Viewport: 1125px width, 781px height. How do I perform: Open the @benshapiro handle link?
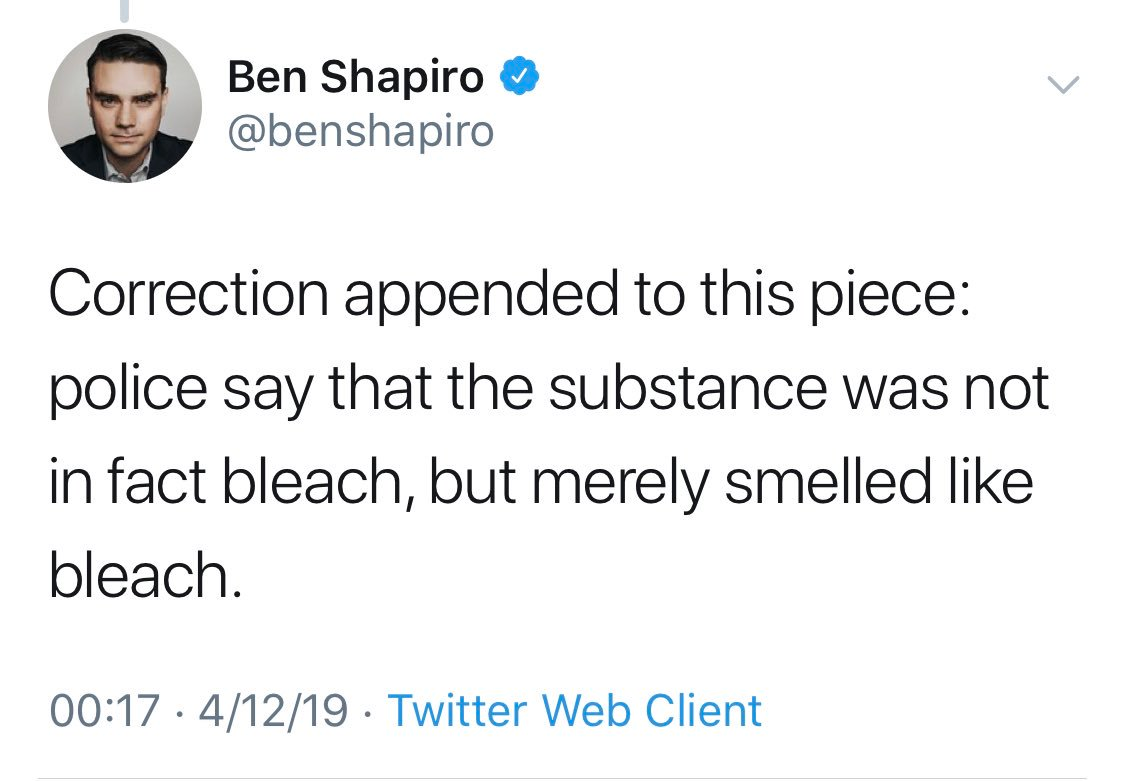tap(361, 130)
